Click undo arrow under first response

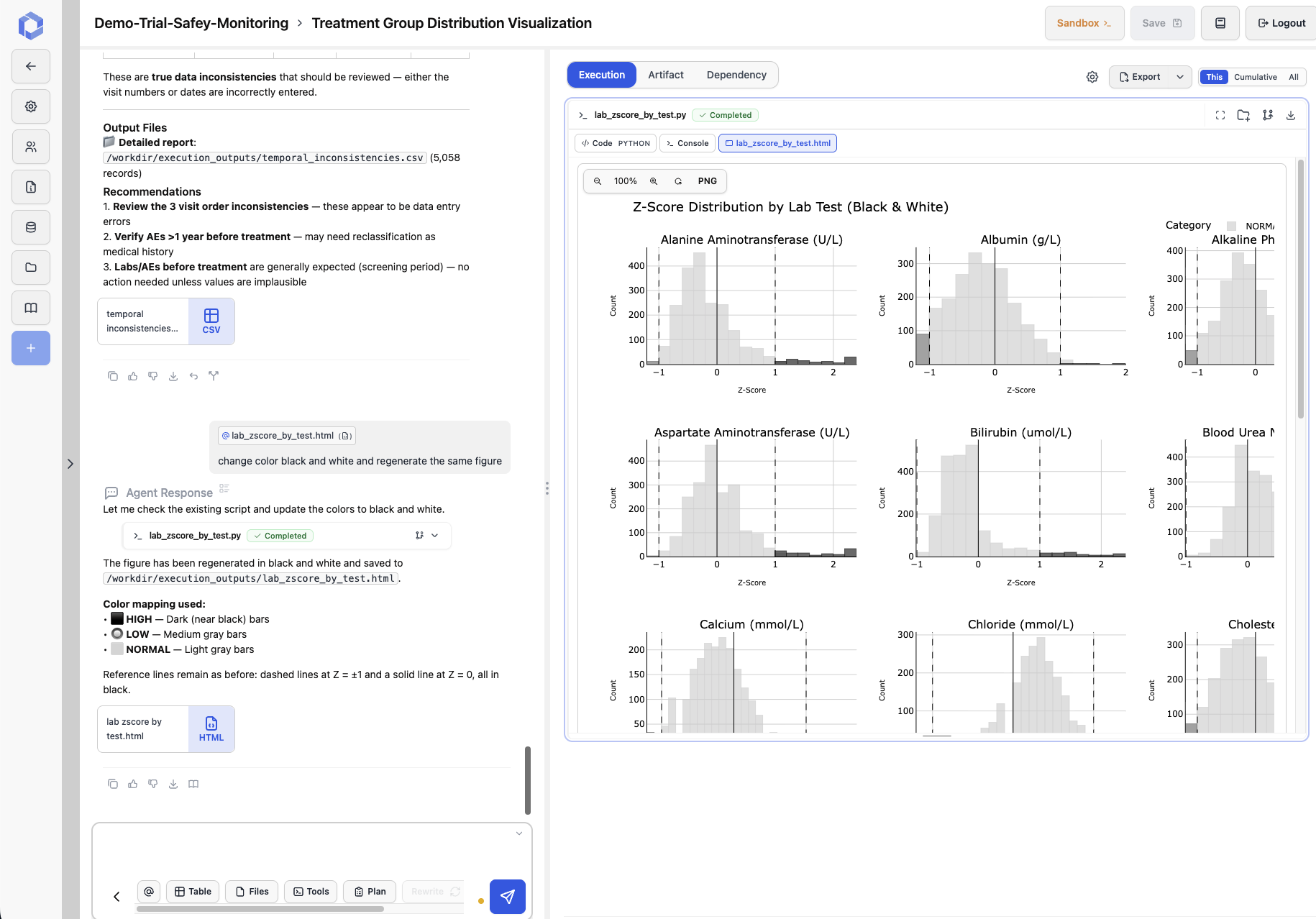(193, 376)
